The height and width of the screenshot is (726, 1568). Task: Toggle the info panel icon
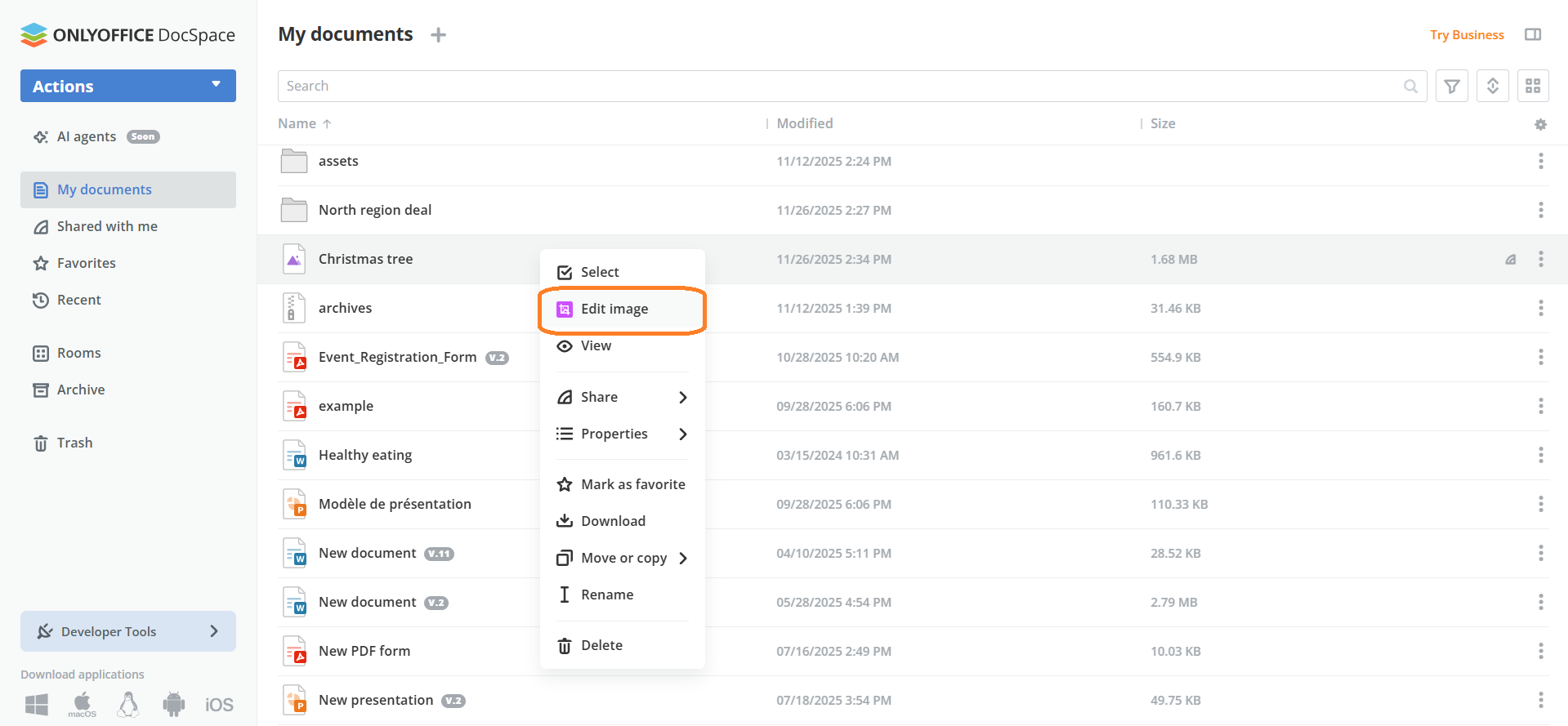coord(1533,34)
